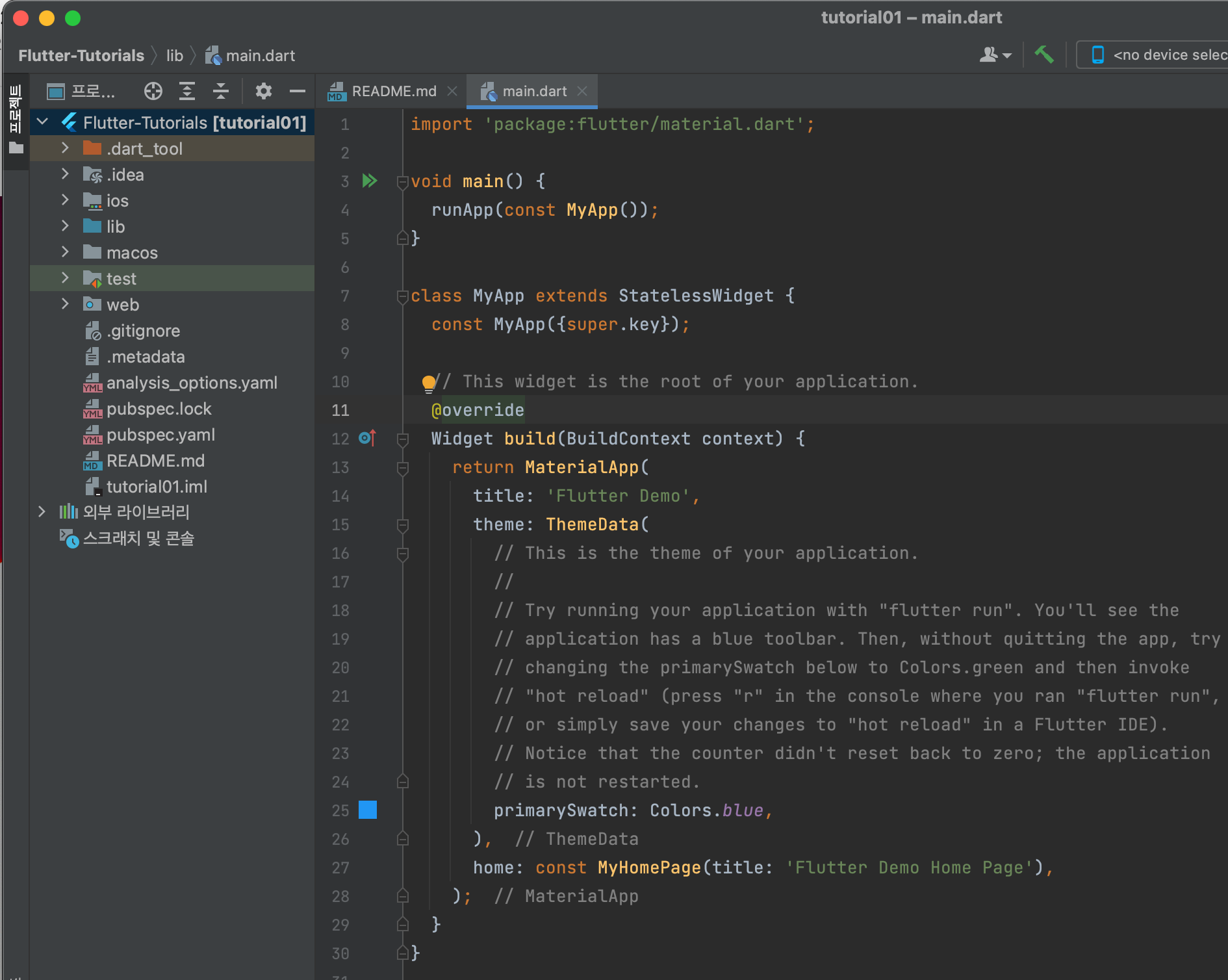Select README.md in project tree

point(172,461)
